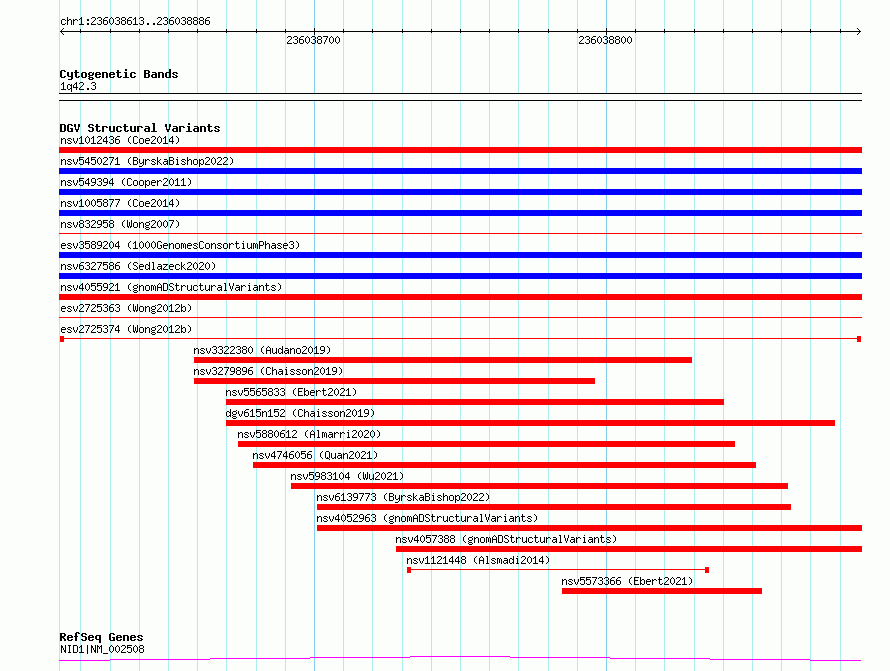Open variant label nsv3279896 (Chaisson2019)
The image size is (890, 671).
[268, 371]
